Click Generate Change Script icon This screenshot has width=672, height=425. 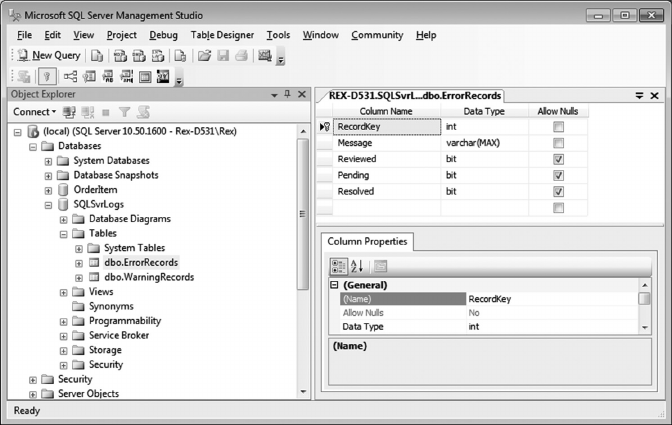click(x=24, y=77)
